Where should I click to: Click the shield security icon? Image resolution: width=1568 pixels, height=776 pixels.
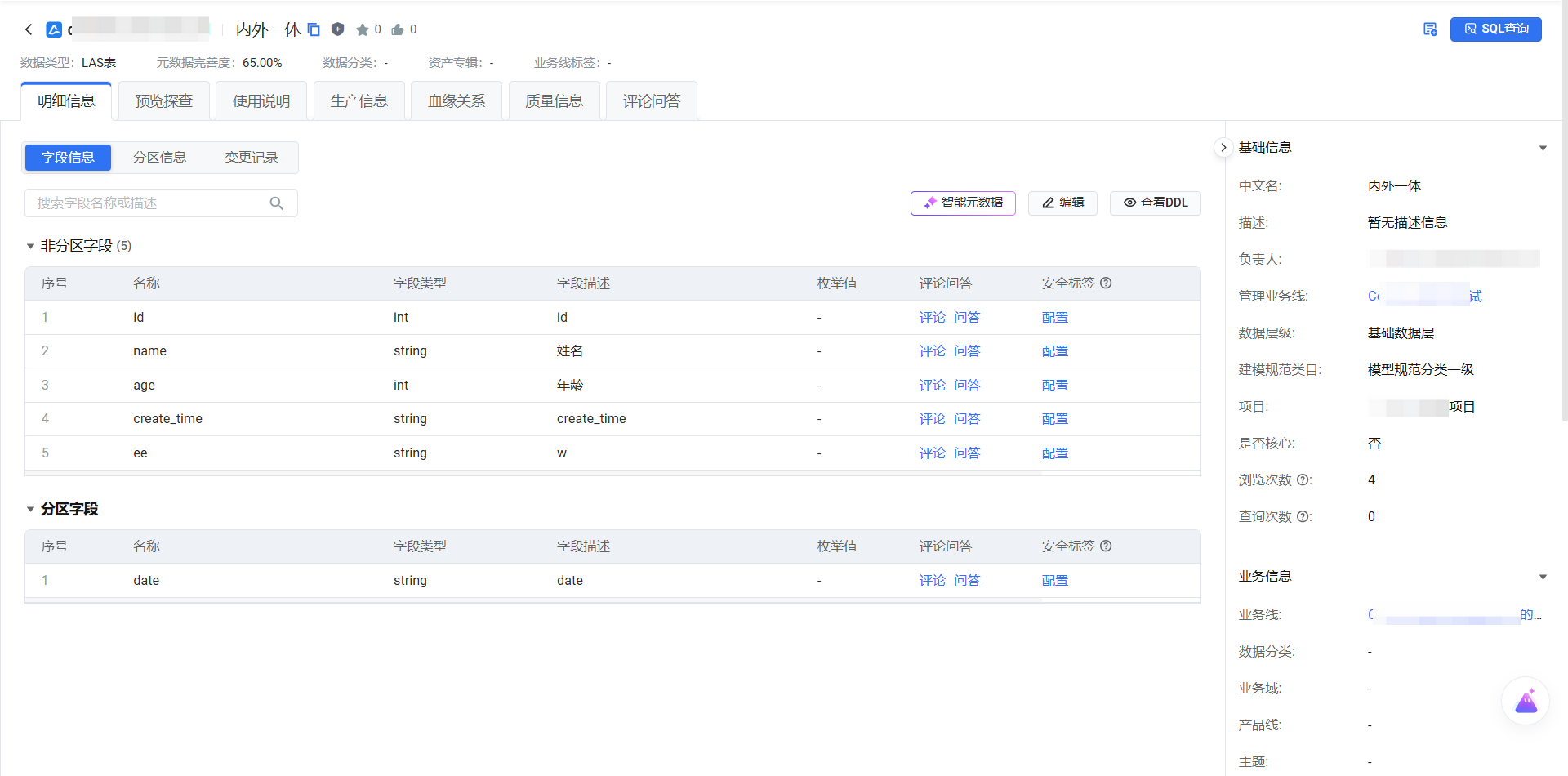click(x=337, y=29)
